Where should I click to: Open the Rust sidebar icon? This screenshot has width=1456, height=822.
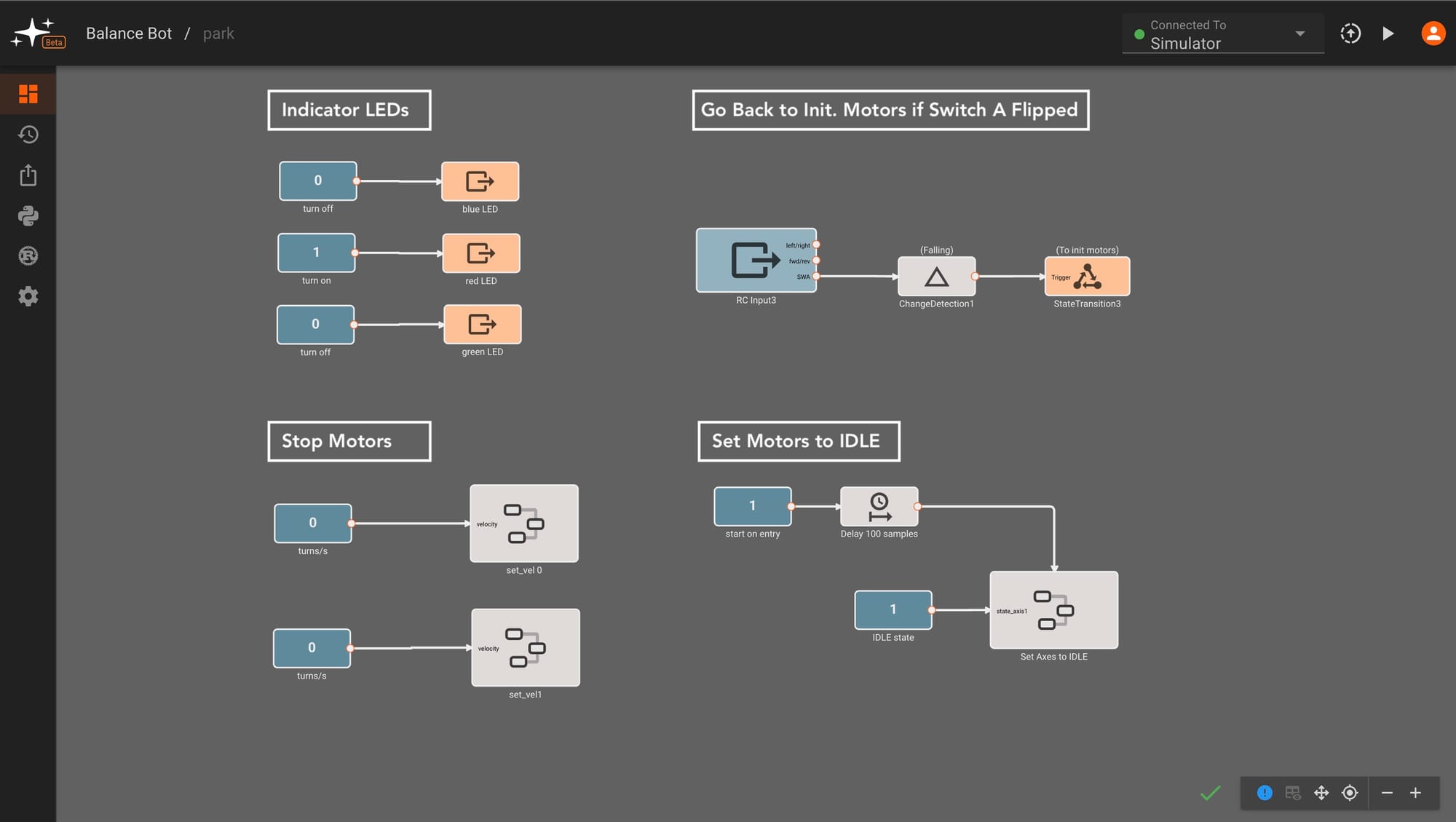point(28,256)
